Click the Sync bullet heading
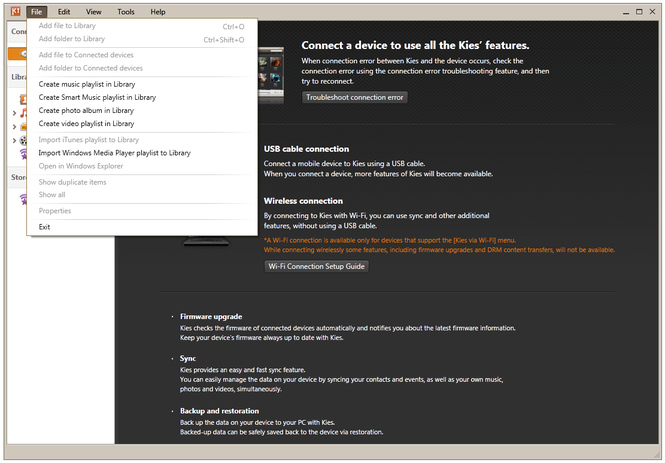This screenshot has width=665, height=463. [x=188, y=359]
